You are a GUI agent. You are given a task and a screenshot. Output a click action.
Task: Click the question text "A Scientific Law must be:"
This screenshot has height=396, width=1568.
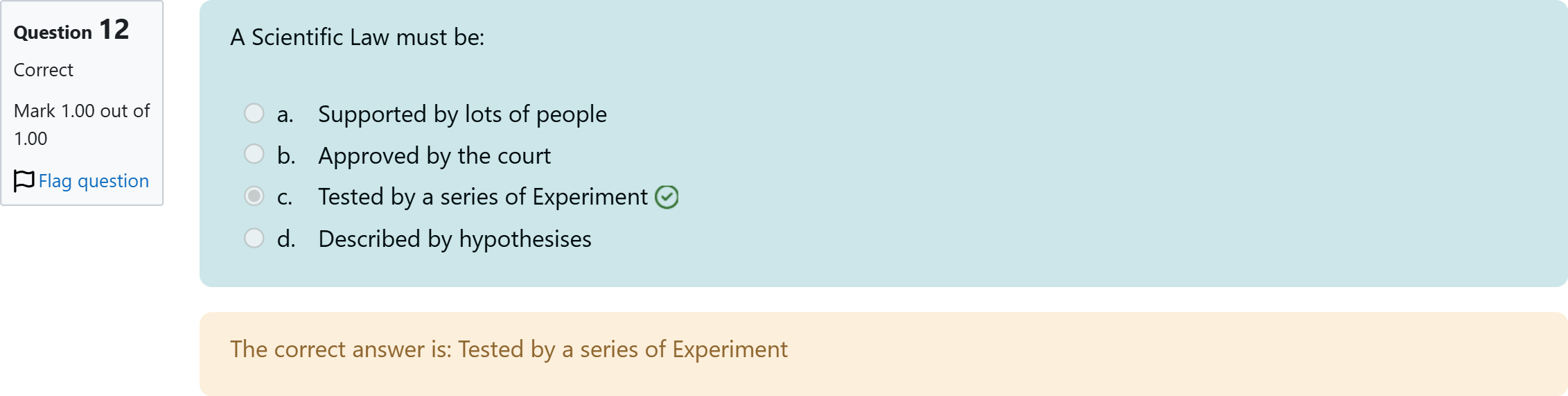(x=357, y=37)
